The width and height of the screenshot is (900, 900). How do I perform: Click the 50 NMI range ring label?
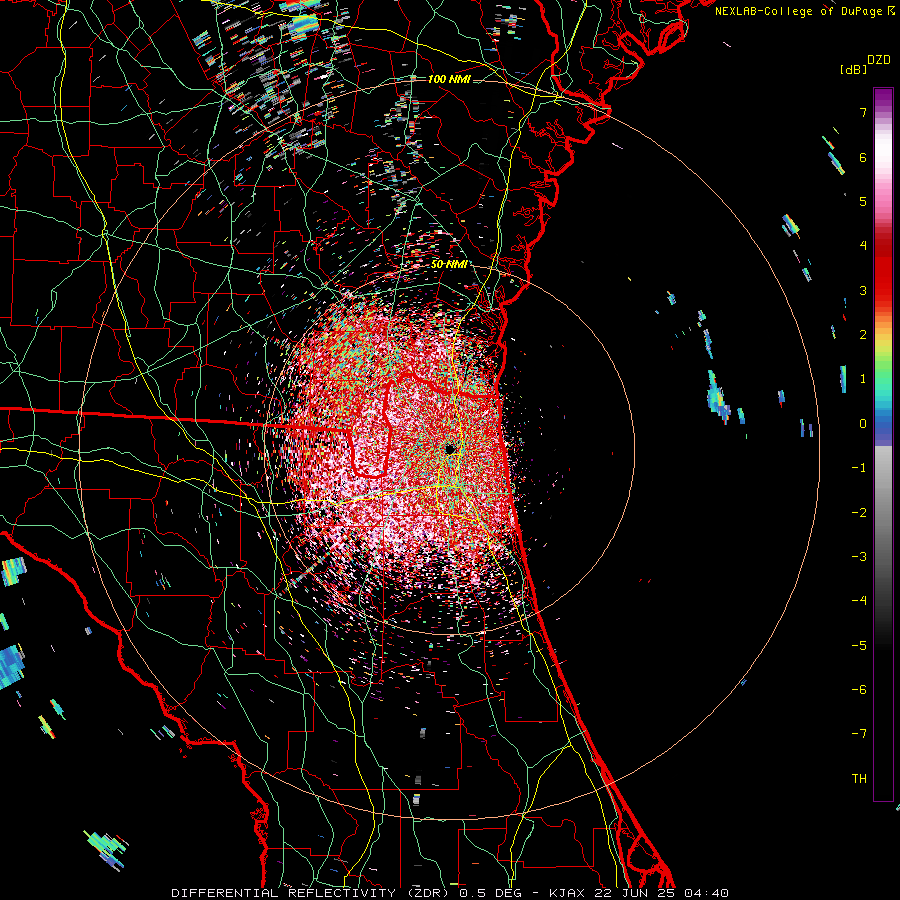(449, 265)
